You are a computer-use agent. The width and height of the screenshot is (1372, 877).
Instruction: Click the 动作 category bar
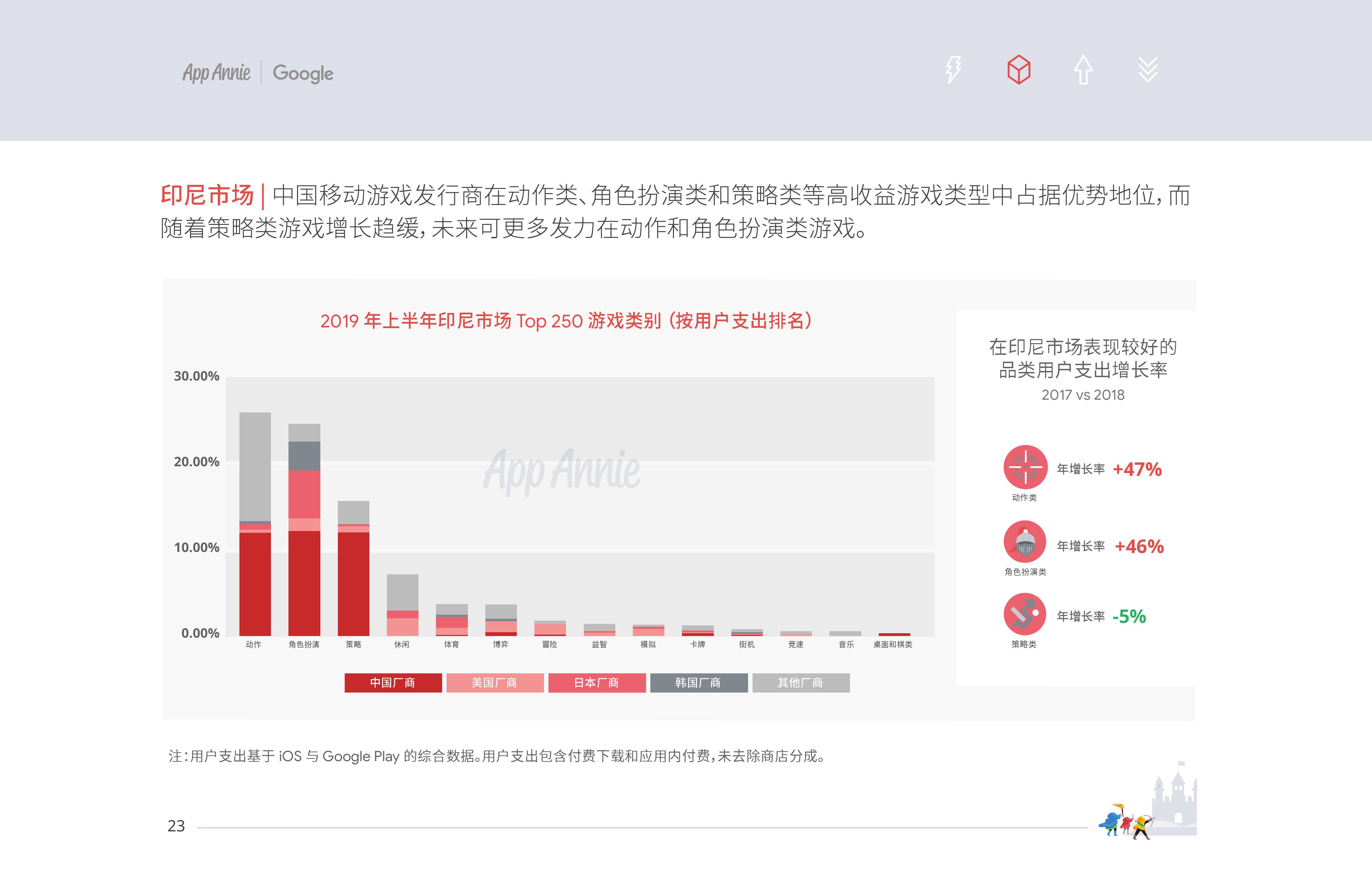click(255, 524)
